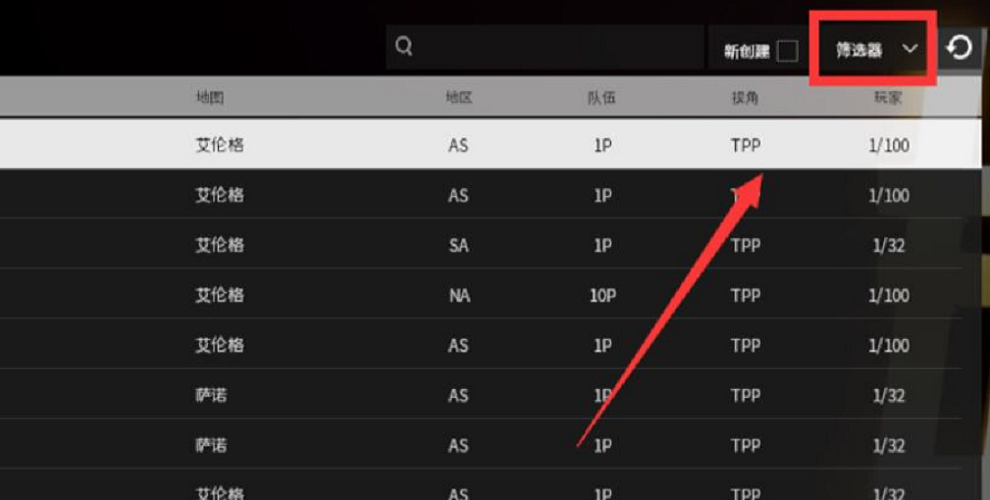
Task: Click the magnifier search icon
Action: [404, 46]
